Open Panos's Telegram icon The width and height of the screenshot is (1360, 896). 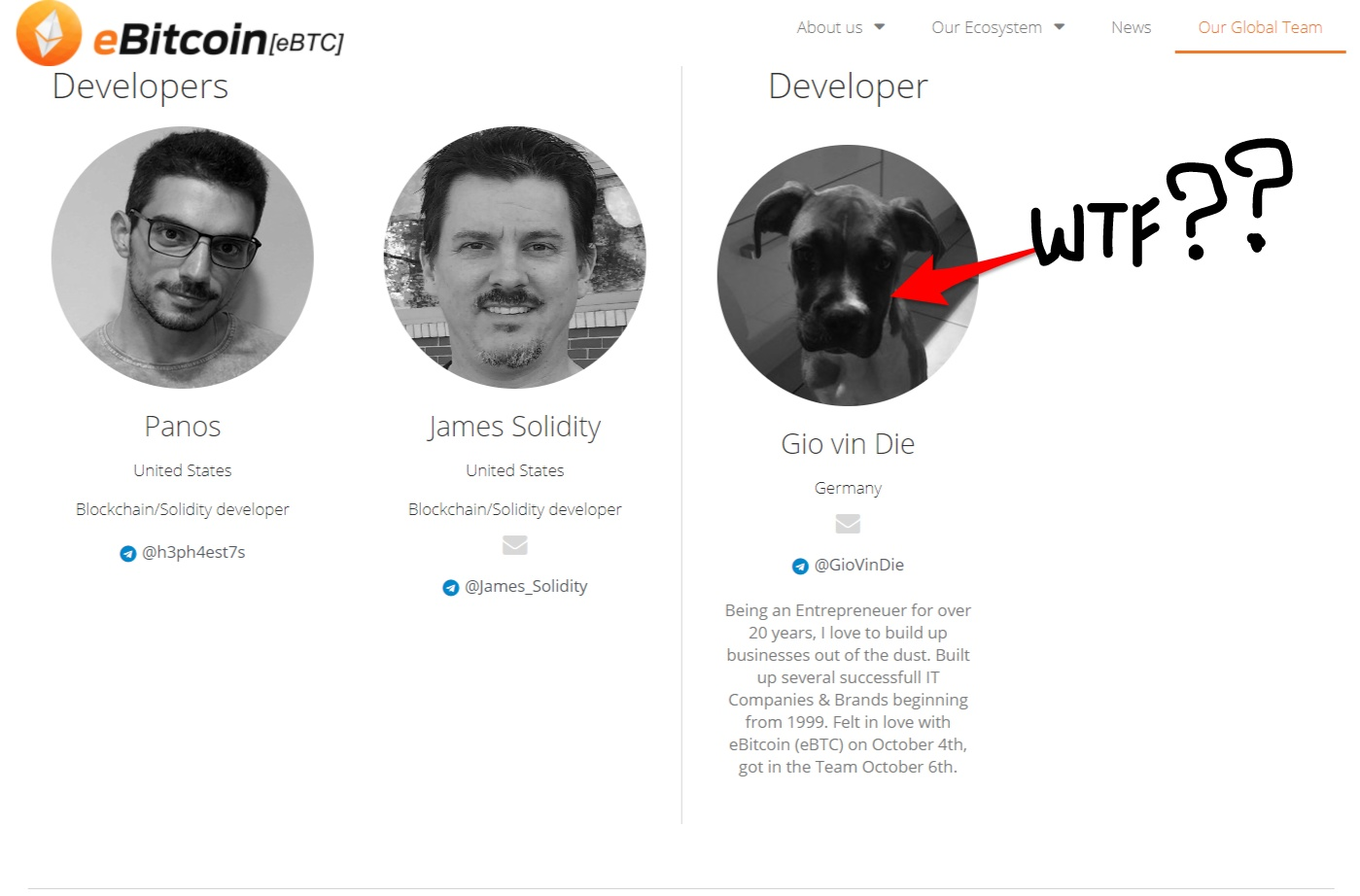point(127,554)
